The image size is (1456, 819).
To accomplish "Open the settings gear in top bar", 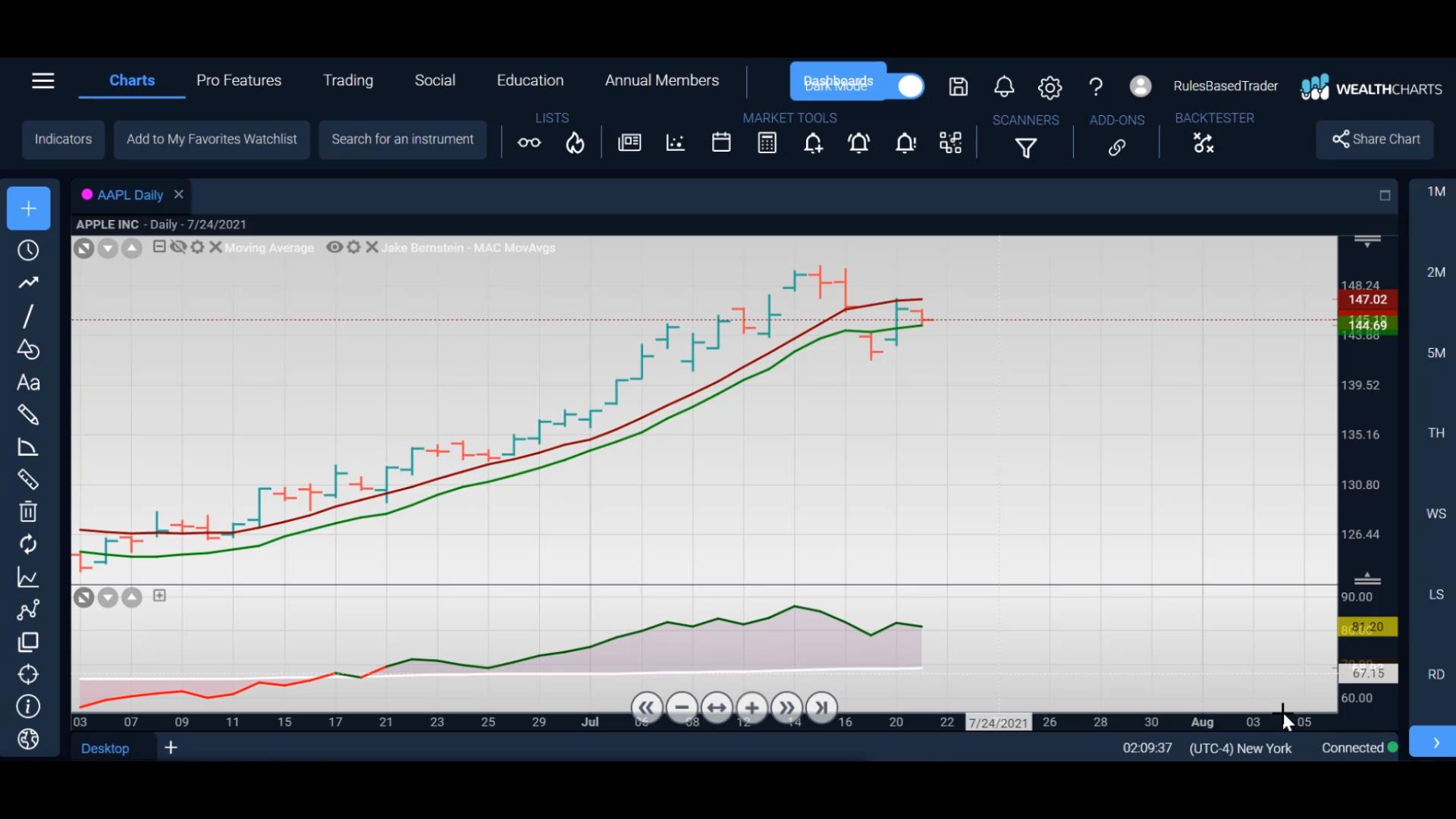I will 1050,87.
